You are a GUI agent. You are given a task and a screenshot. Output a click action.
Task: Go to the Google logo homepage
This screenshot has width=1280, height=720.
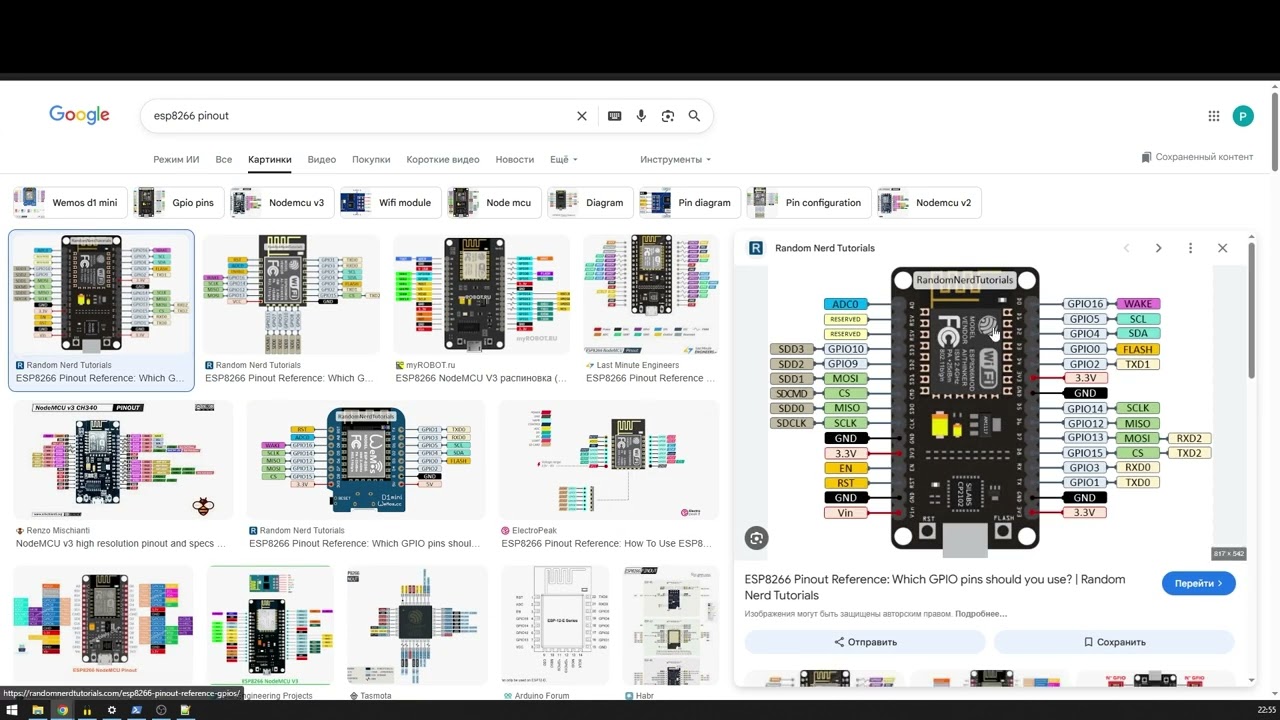tap(79, 115)
